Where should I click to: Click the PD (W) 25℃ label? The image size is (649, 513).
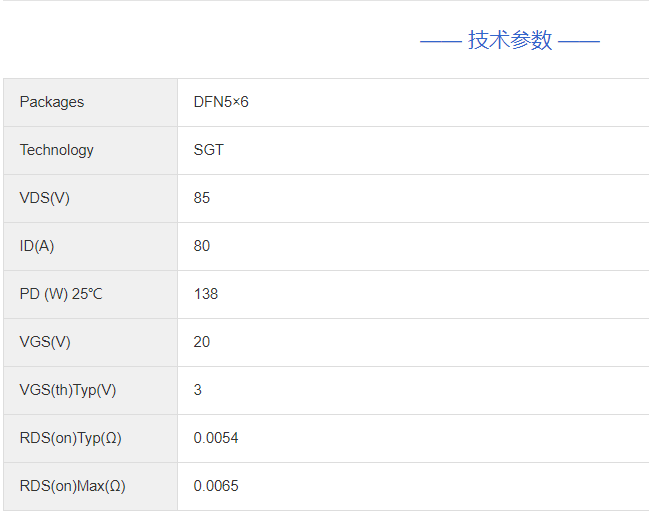pos(61,294)
